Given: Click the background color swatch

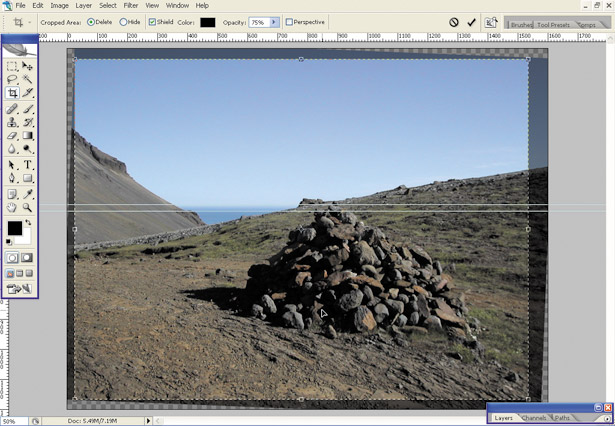Looking at the screenshot, I should [x=25, y=239].
